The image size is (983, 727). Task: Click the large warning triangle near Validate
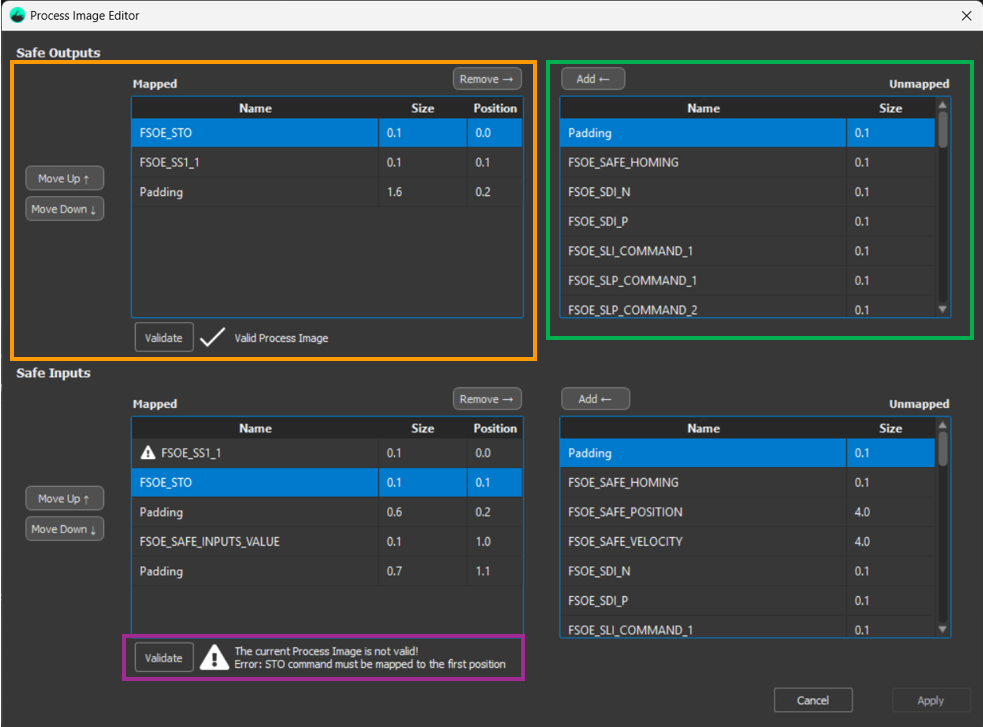[214, 657]
